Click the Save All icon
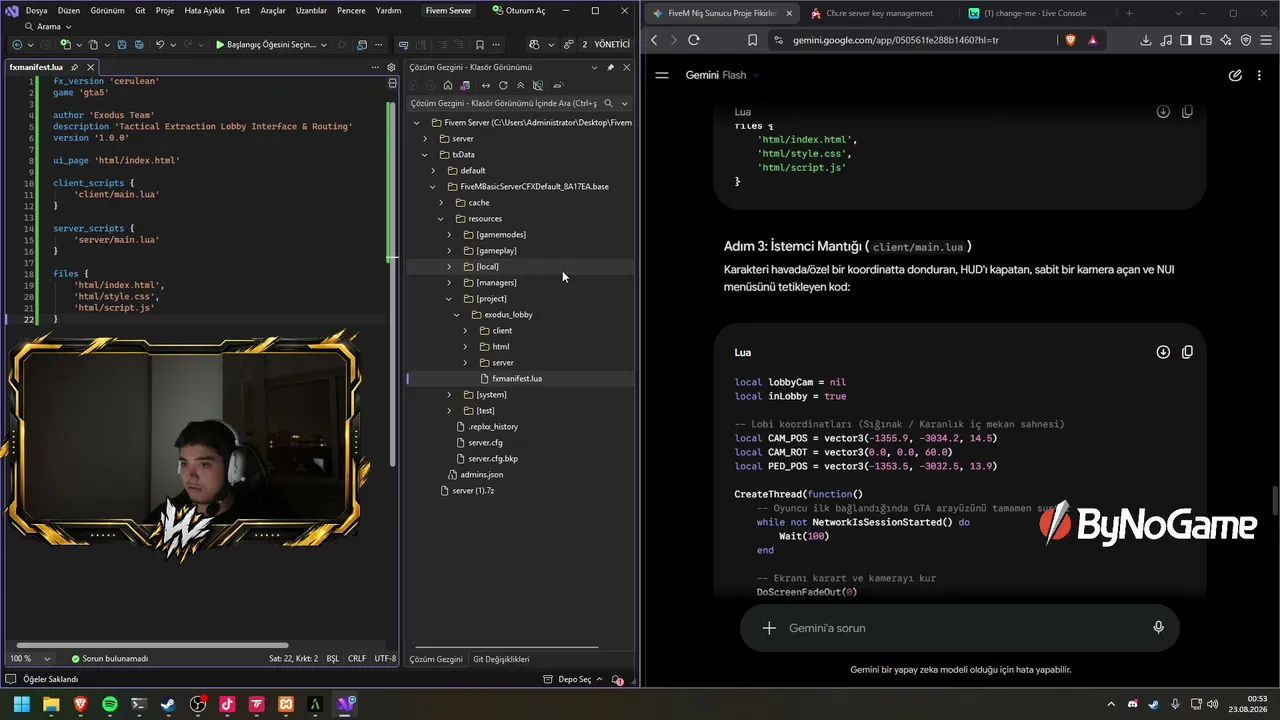This screenshot has height=720, width=1280. click(137, 45)
